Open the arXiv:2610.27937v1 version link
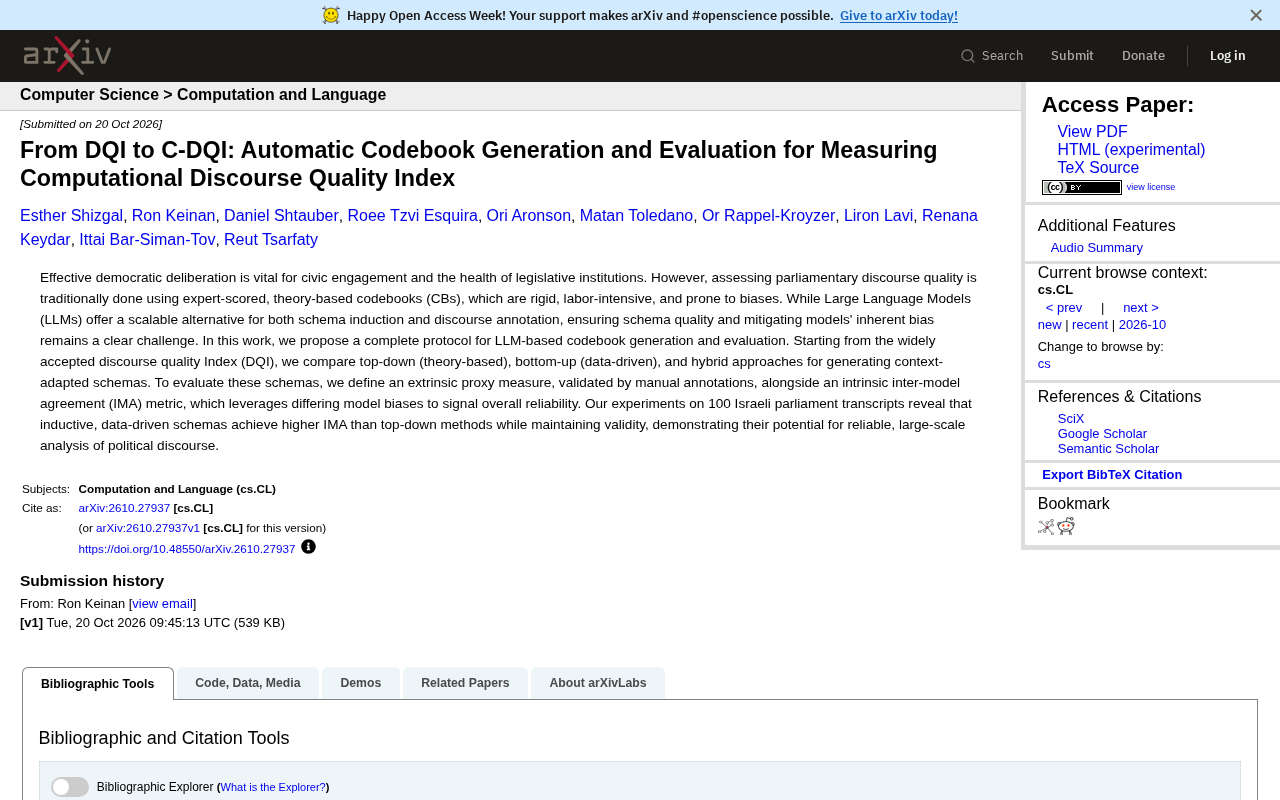Screen dimensions: 1280x800 tap(148, 528)
